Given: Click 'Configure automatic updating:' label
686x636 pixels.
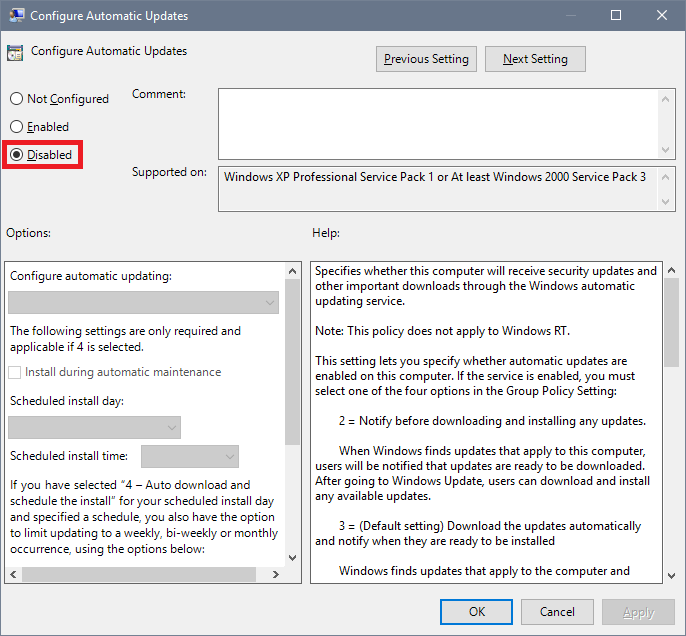Looking at the screenshot, I should coord(91,276).
